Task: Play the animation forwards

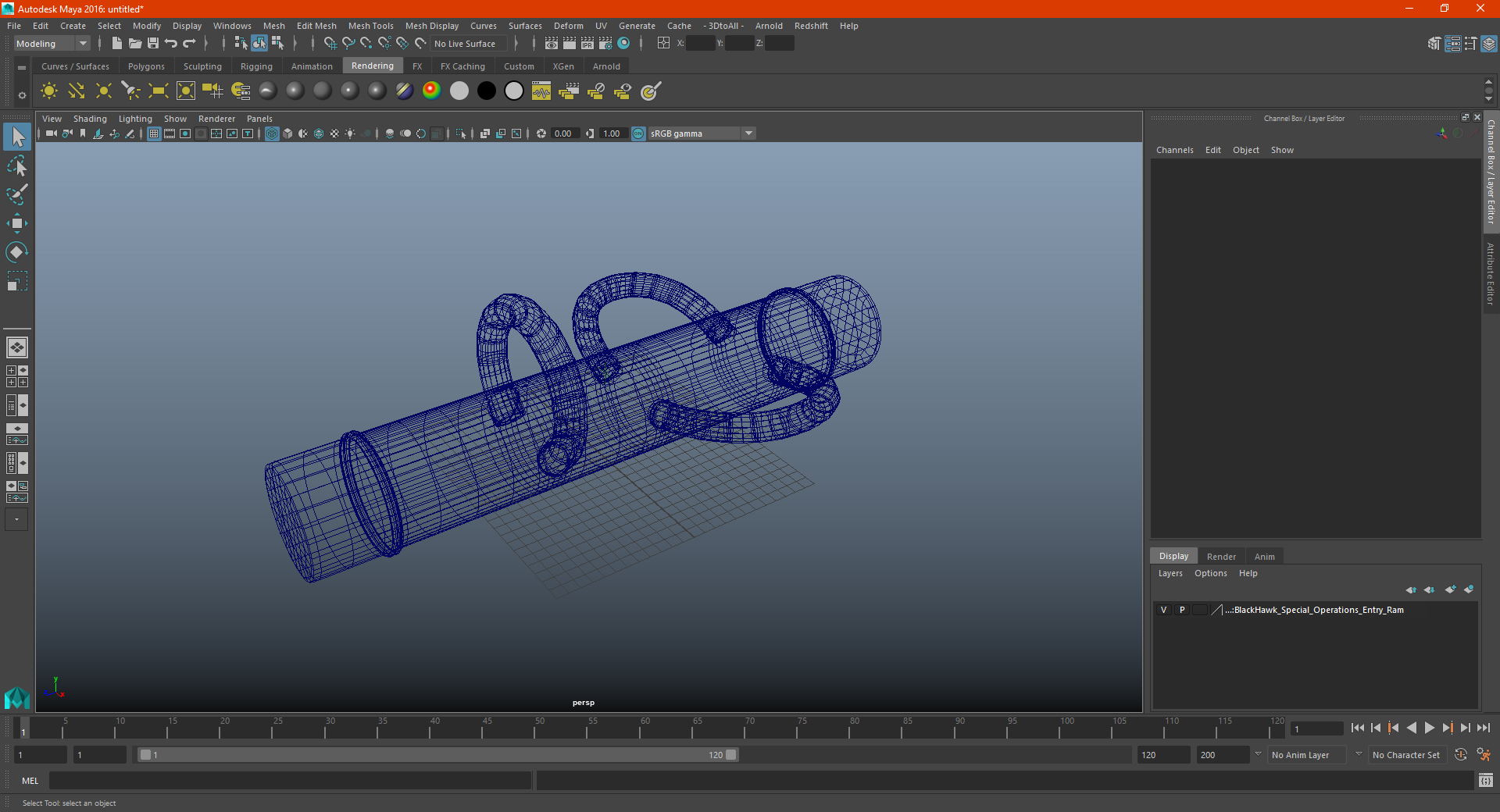Action: [1429, 728]
